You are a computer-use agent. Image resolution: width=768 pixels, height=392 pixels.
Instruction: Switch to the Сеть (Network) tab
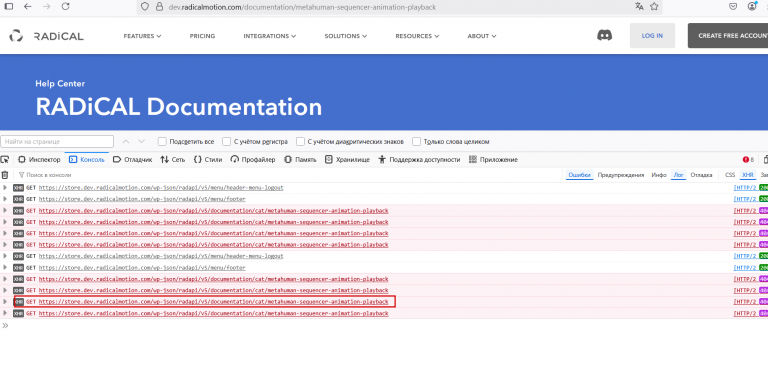(172, 160)
